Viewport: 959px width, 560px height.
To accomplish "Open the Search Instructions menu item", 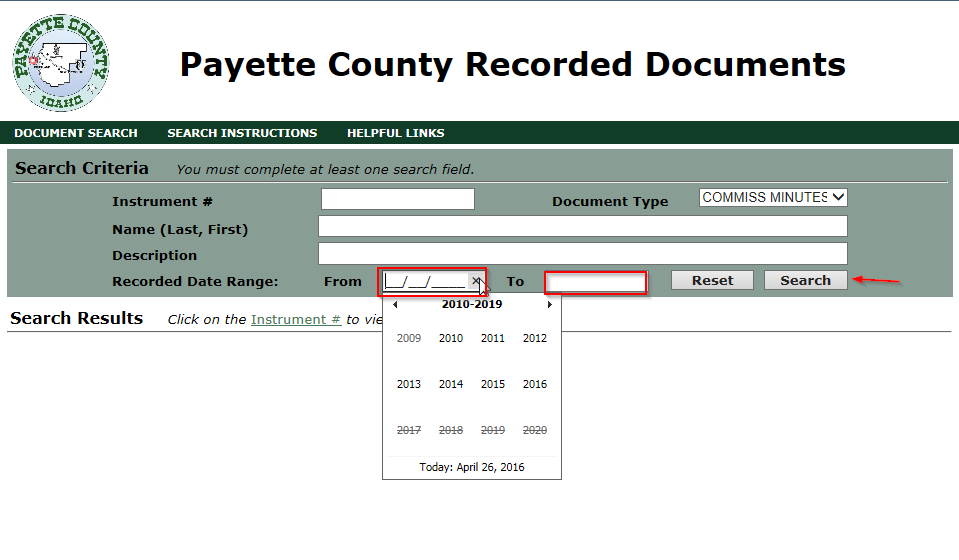I will 242,133.
